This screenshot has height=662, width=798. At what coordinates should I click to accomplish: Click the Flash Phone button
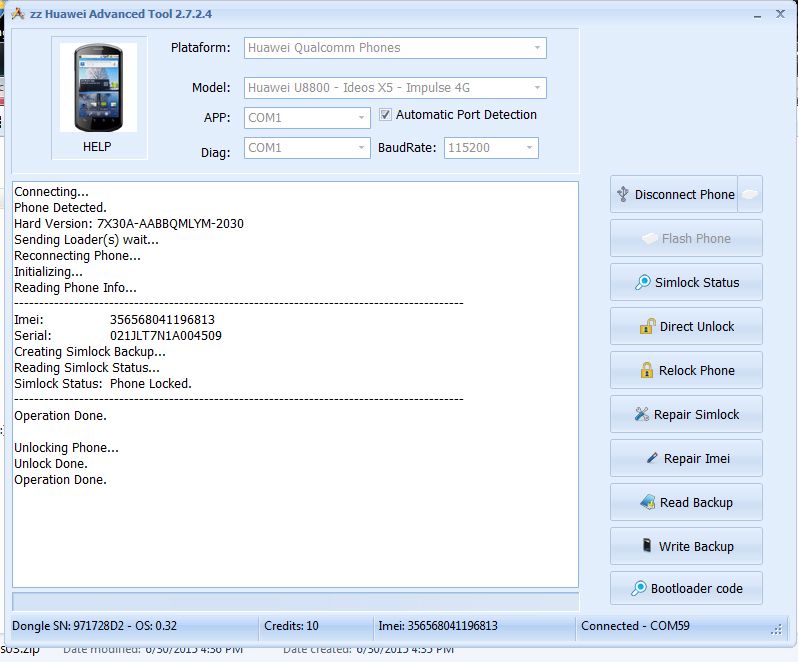point(686,238)
